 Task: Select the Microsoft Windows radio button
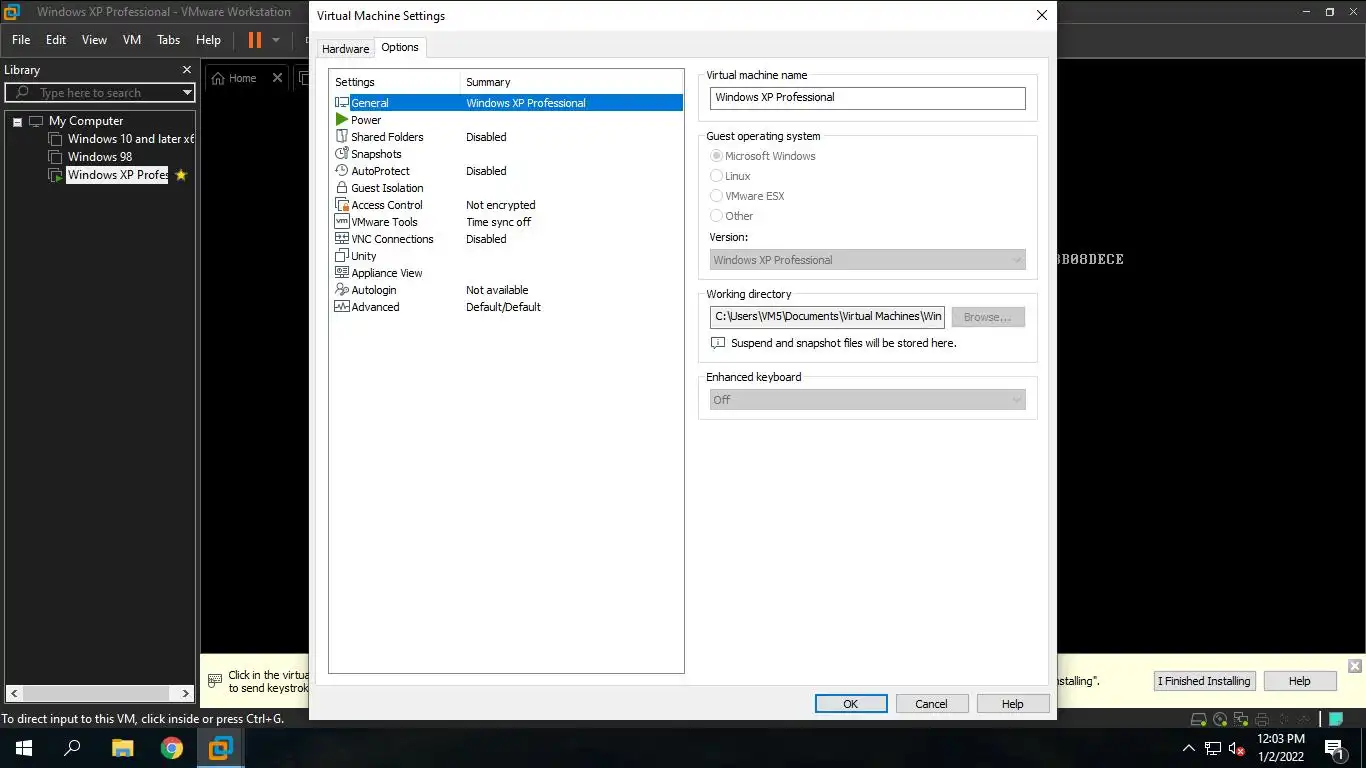(x=716, y=156)
